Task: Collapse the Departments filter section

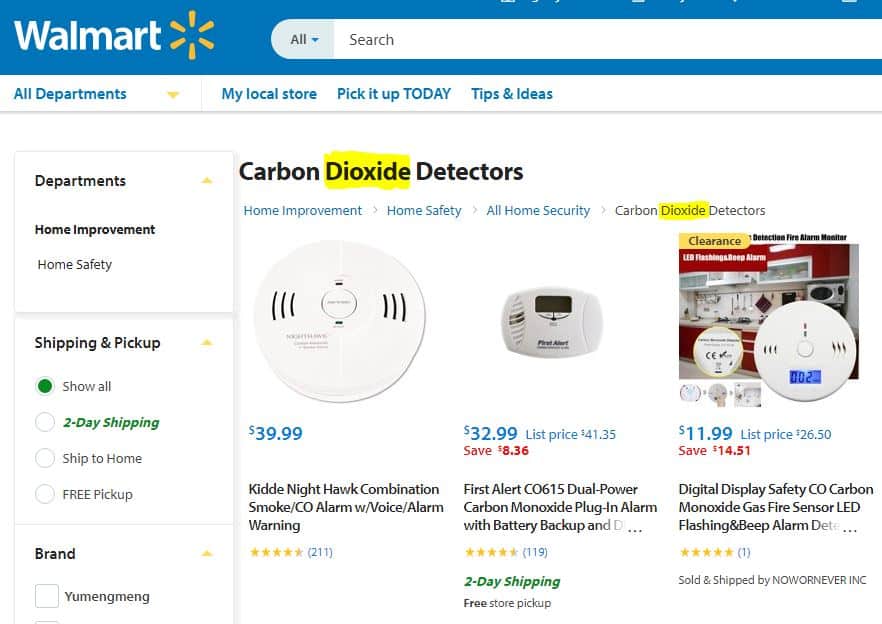Action: 207,181
